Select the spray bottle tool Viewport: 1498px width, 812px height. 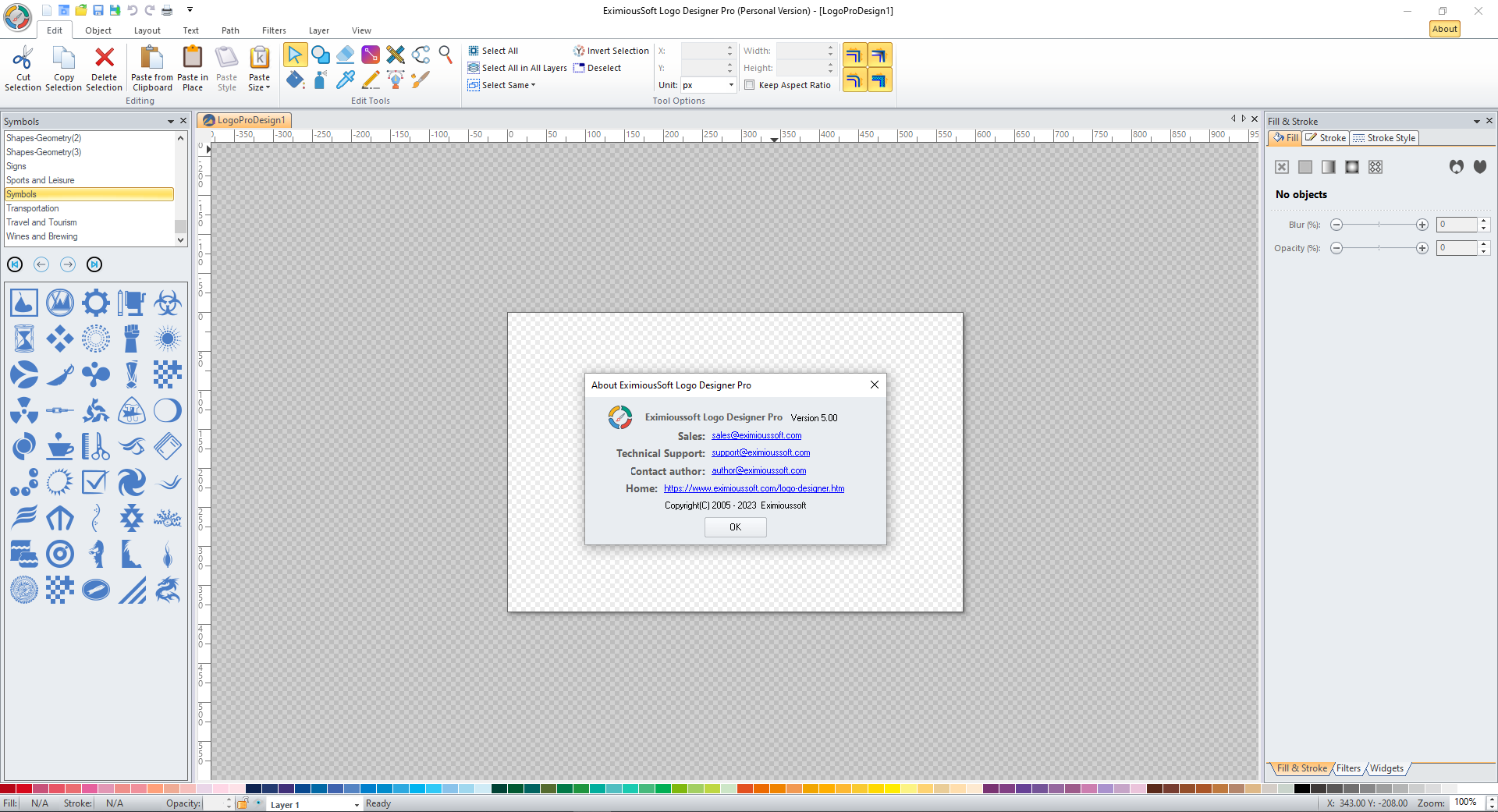(321, 80)
